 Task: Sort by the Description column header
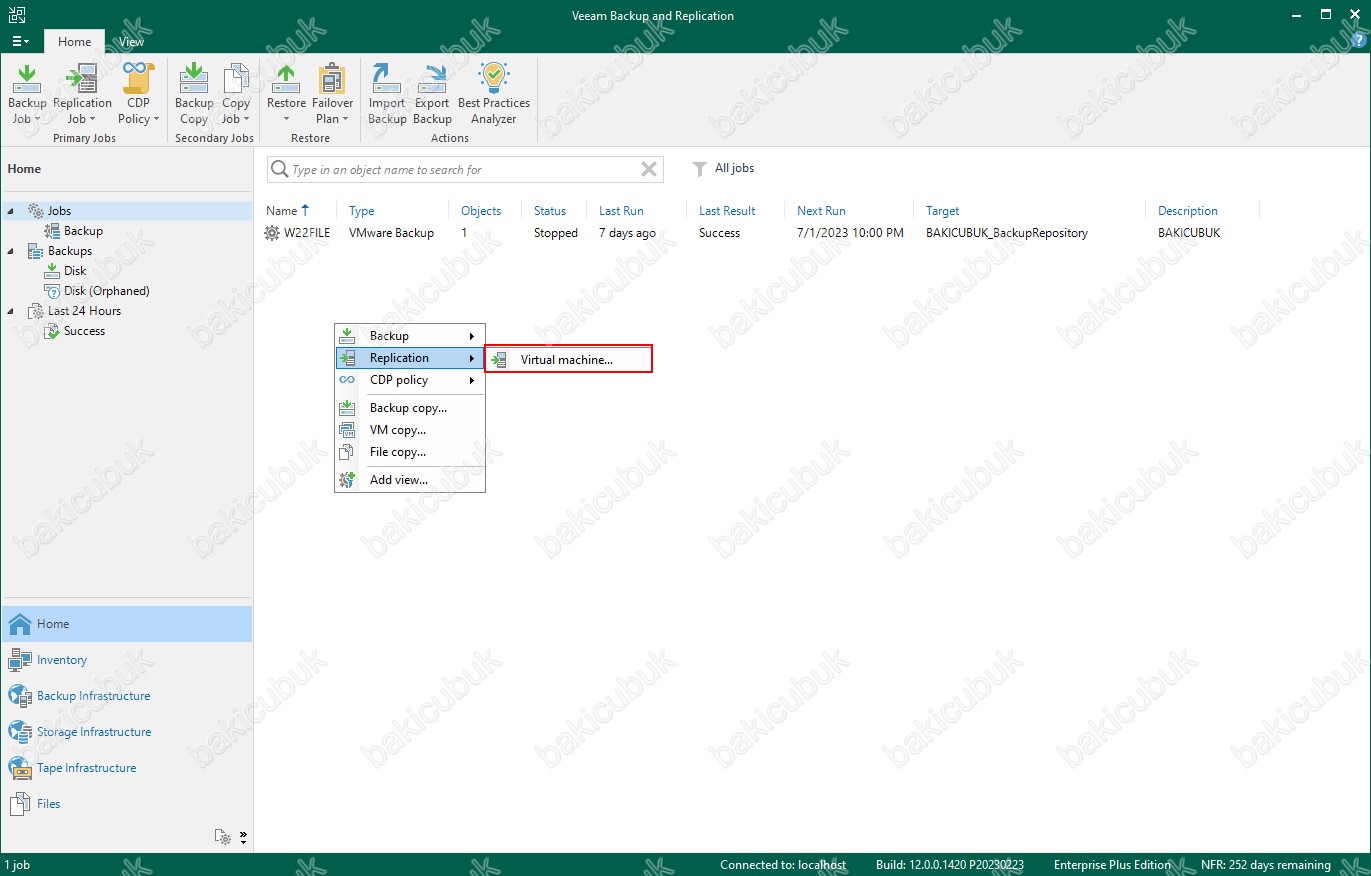1188,211
